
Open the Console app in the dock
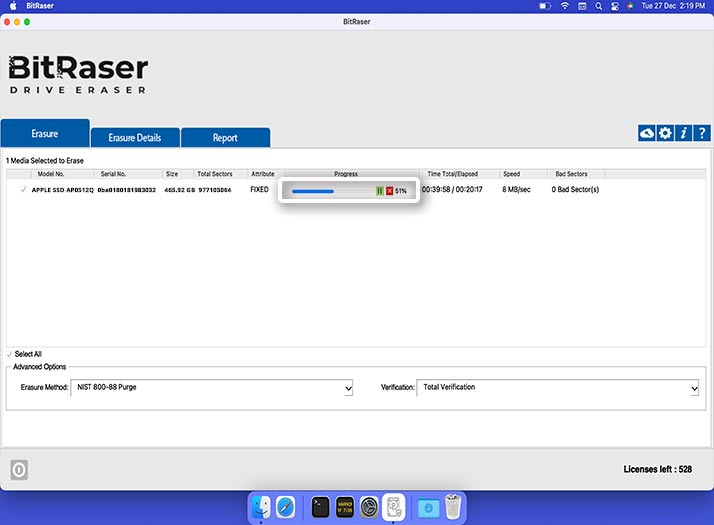pyautogui.click(x=345, y=507)
